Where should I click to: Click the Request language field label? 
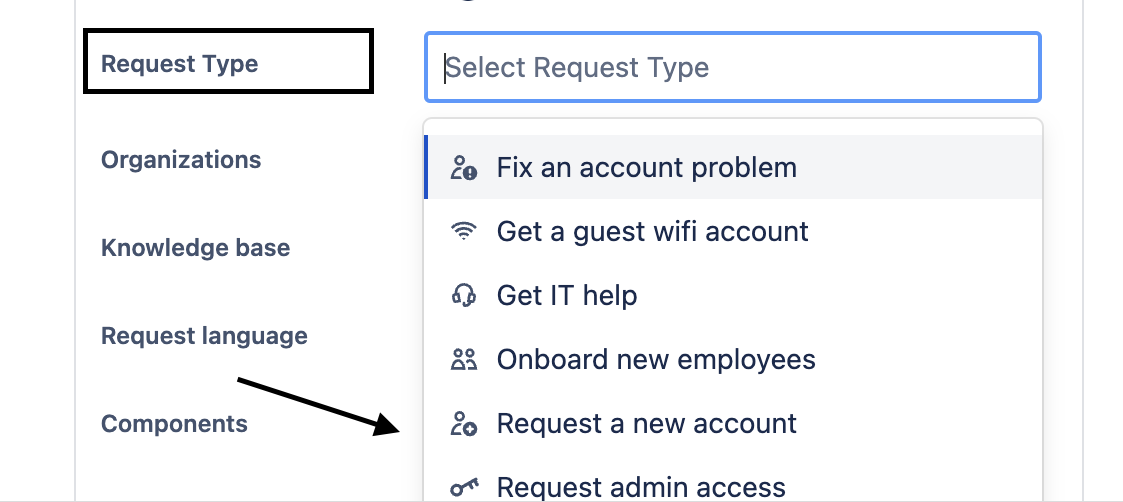click(204, 336)
